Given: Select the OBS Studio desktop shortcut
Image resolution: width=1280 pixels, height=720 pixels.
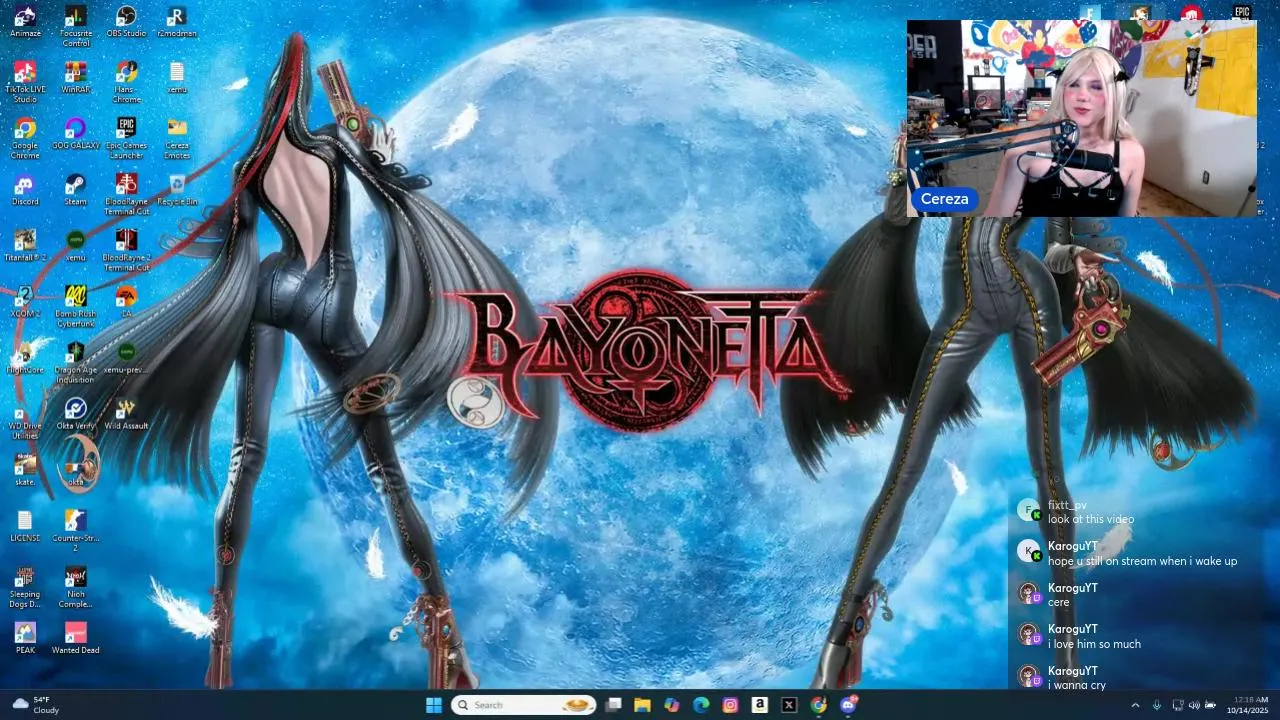Looking at the screenshot, I should tap(126, 22).
